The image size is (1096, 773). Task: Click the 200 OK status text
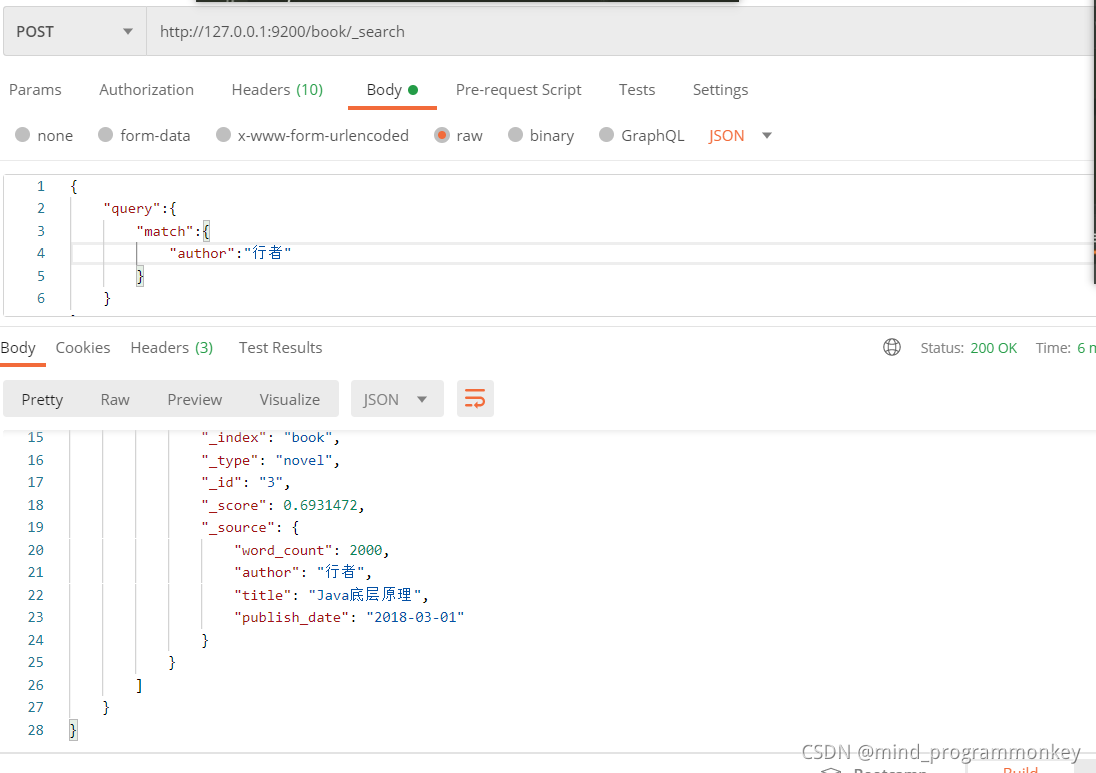[993, 348]
